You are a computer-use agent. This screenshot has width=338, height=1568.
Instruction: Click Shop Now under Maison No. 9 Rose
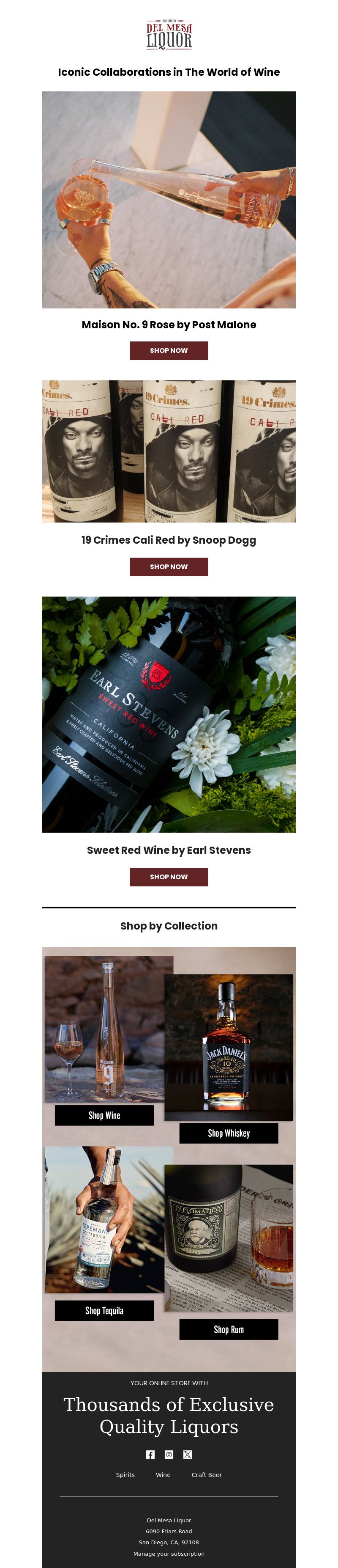pyautogui.click(x=169, y=351)
